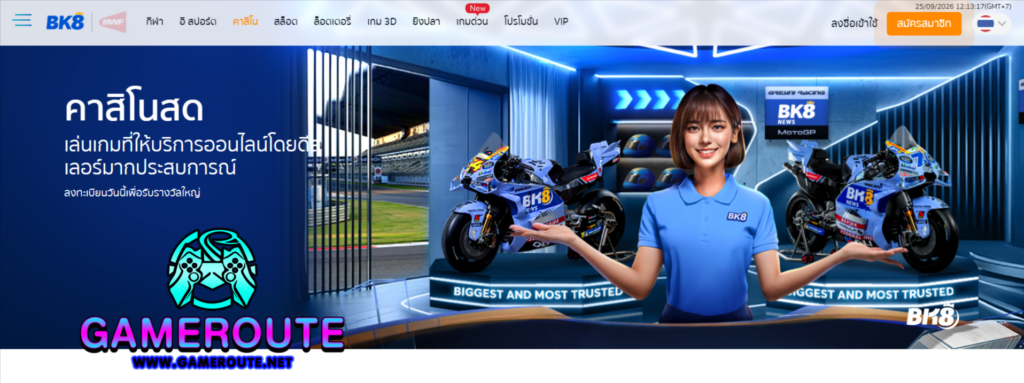Click the BWF partner logo

(x=112, y=22)
